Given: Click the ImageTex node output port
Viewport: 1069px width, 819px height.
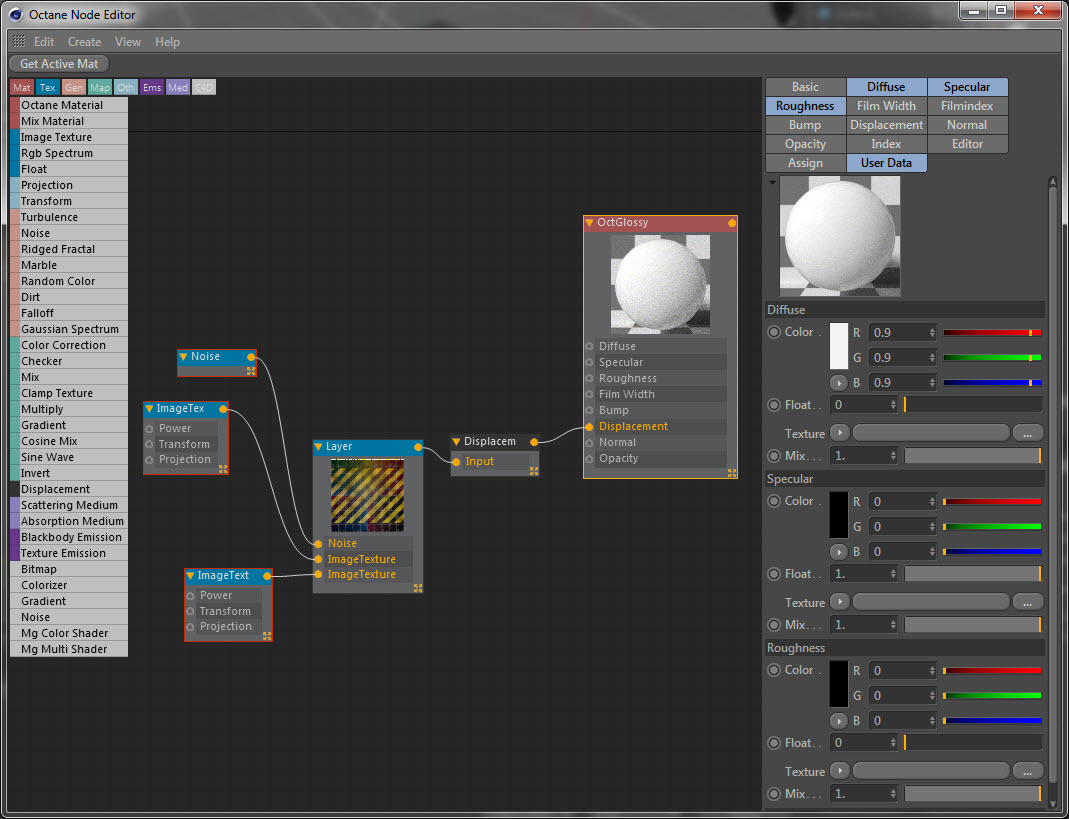Looking at the screenshot, I should (223, 409).
